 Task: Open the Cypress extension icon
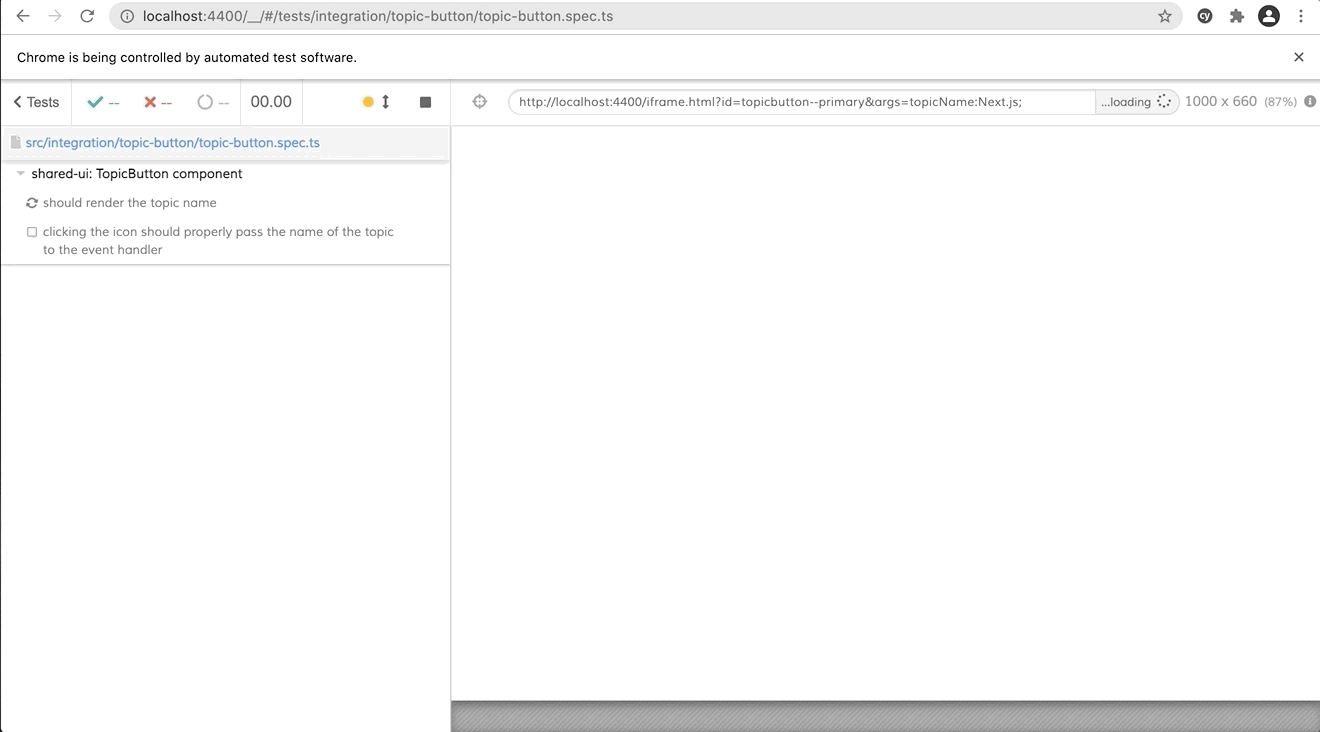coord(1205,16)
